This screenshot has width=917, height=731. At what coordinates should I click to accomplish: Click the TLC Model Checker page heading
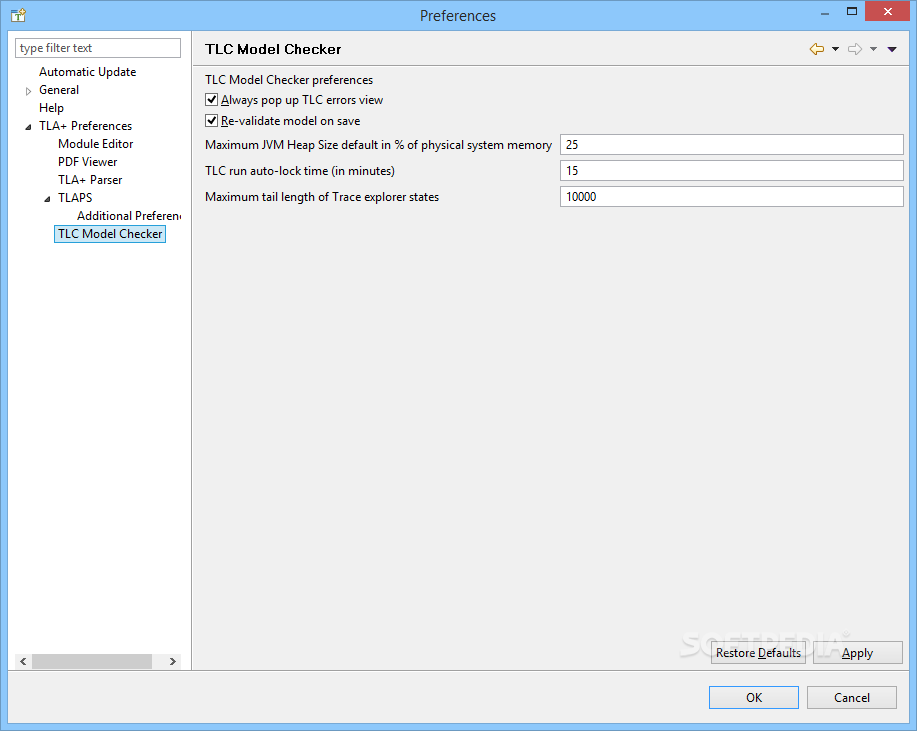point(273,49)
